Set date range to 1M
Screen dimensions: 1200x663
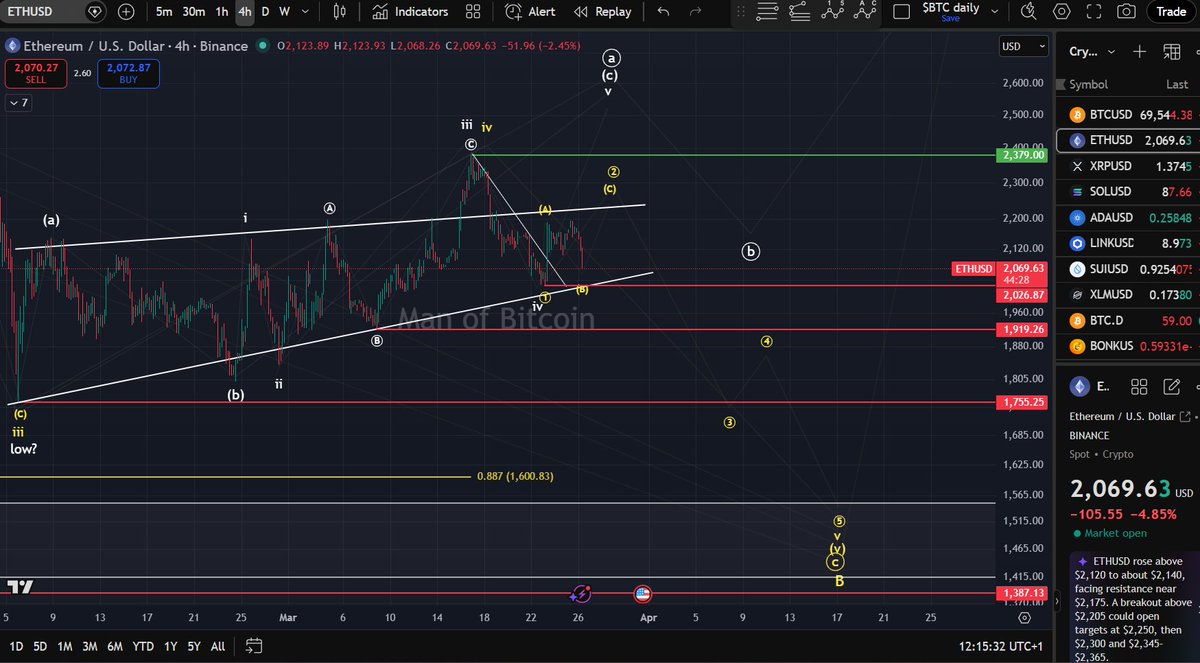point(64,646)
